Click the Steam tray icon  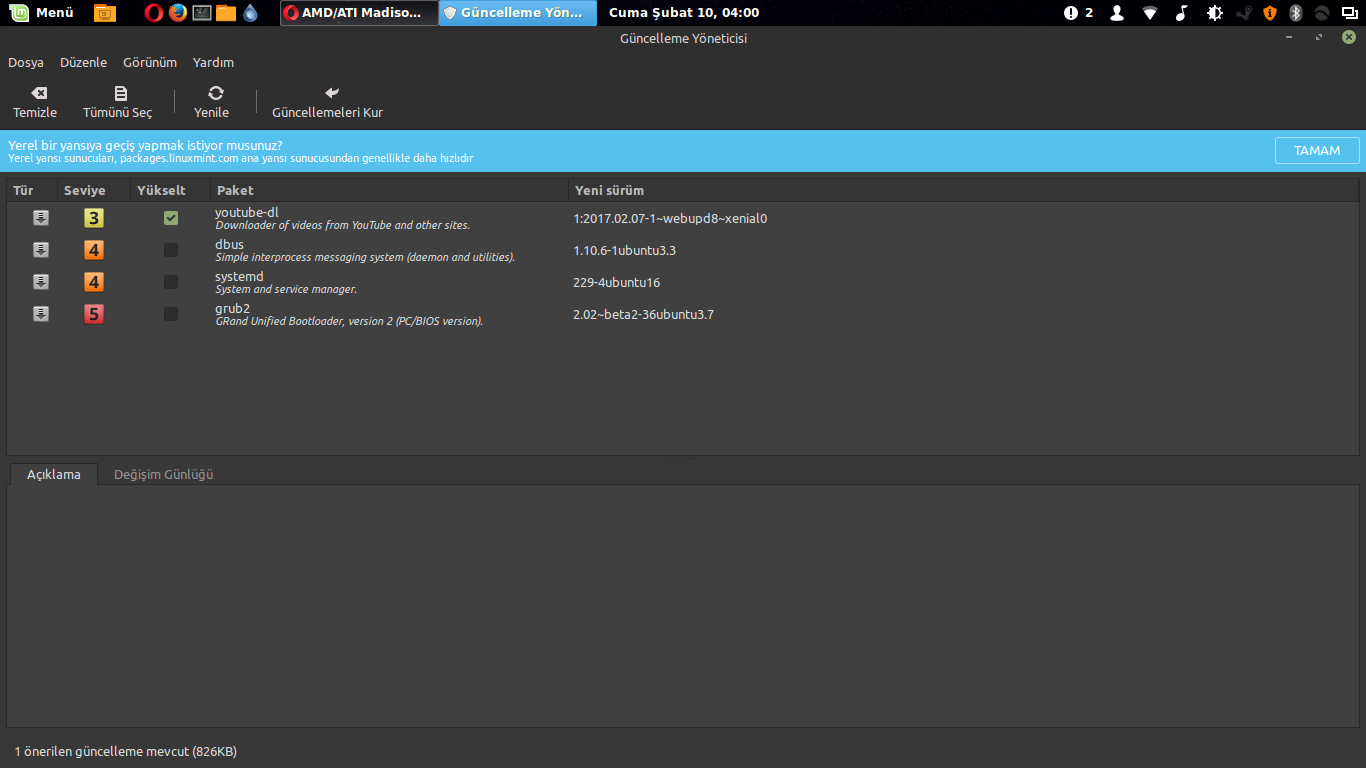(x=1244, y=13)
